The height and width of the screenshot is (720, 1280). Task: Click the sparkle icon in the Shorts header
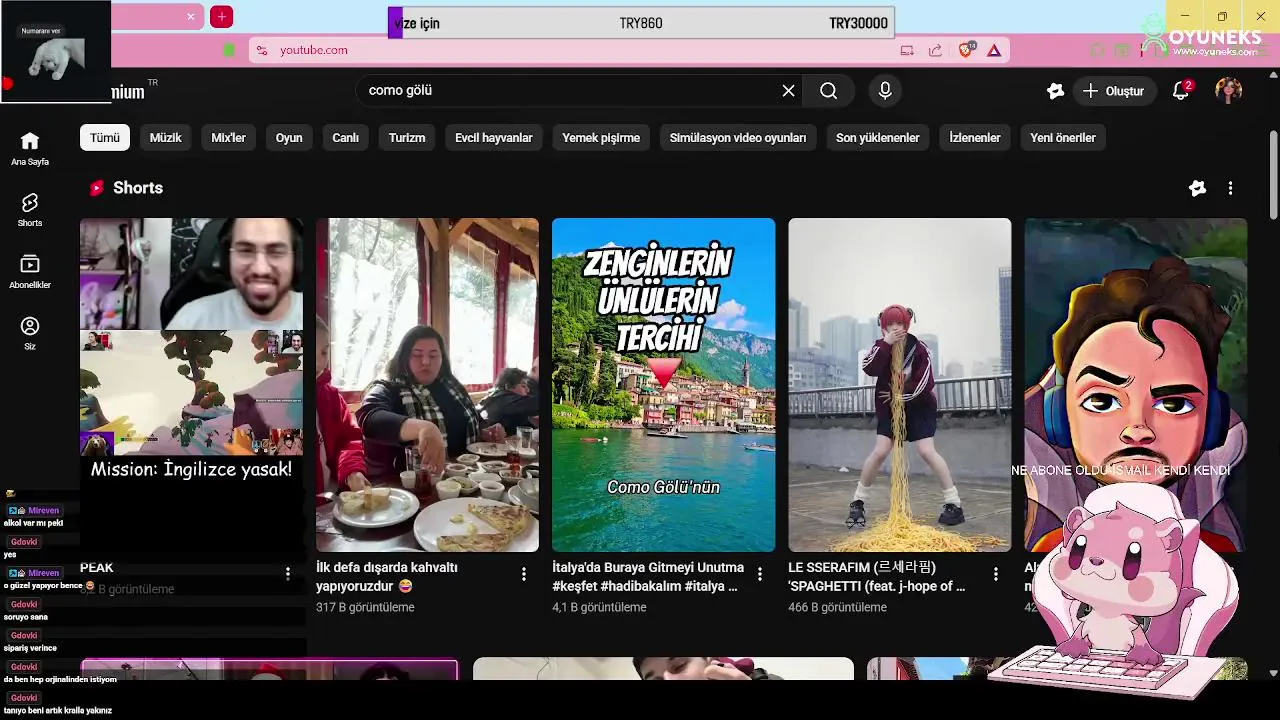(x=1197, y=188)
